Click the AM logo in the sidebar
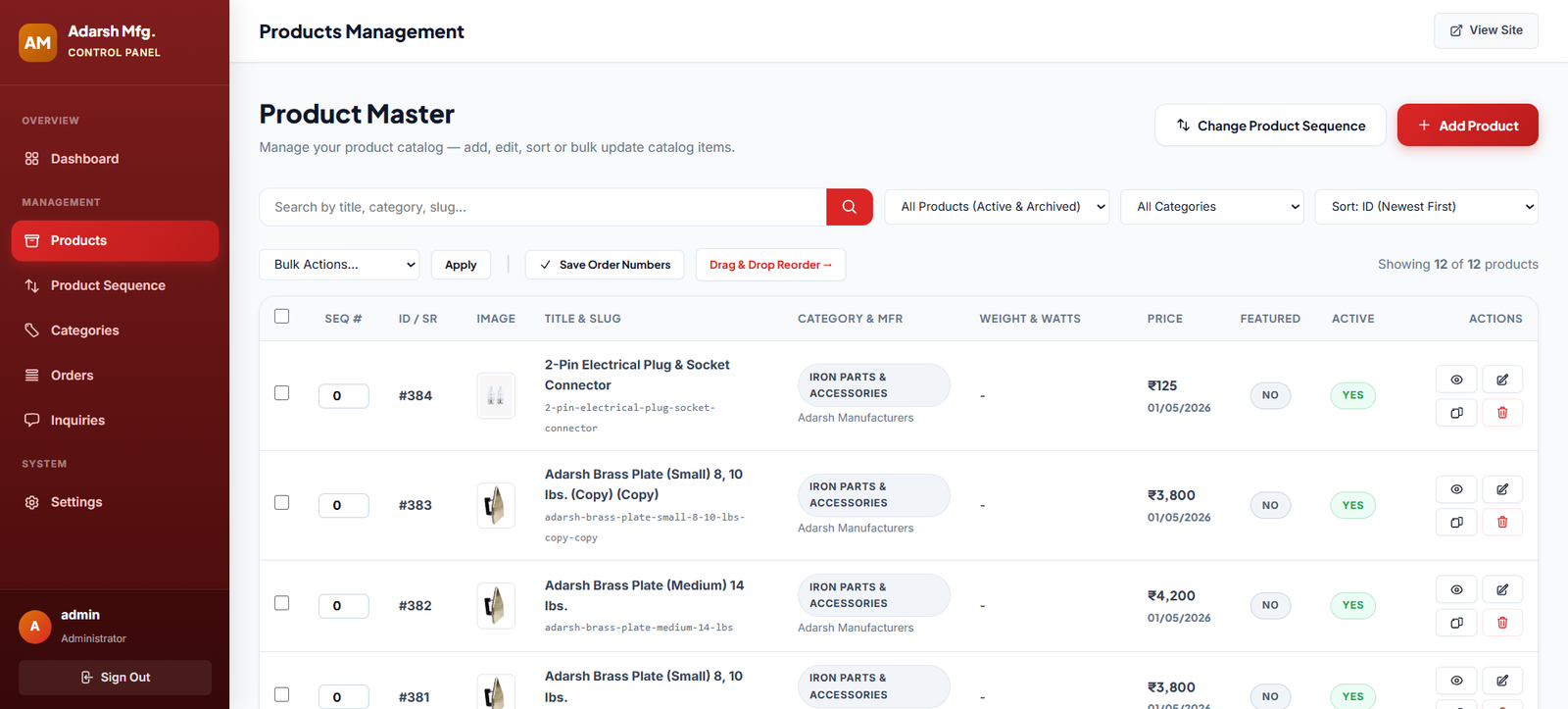This screenshot has height=709, width=1568. [37, 42]
